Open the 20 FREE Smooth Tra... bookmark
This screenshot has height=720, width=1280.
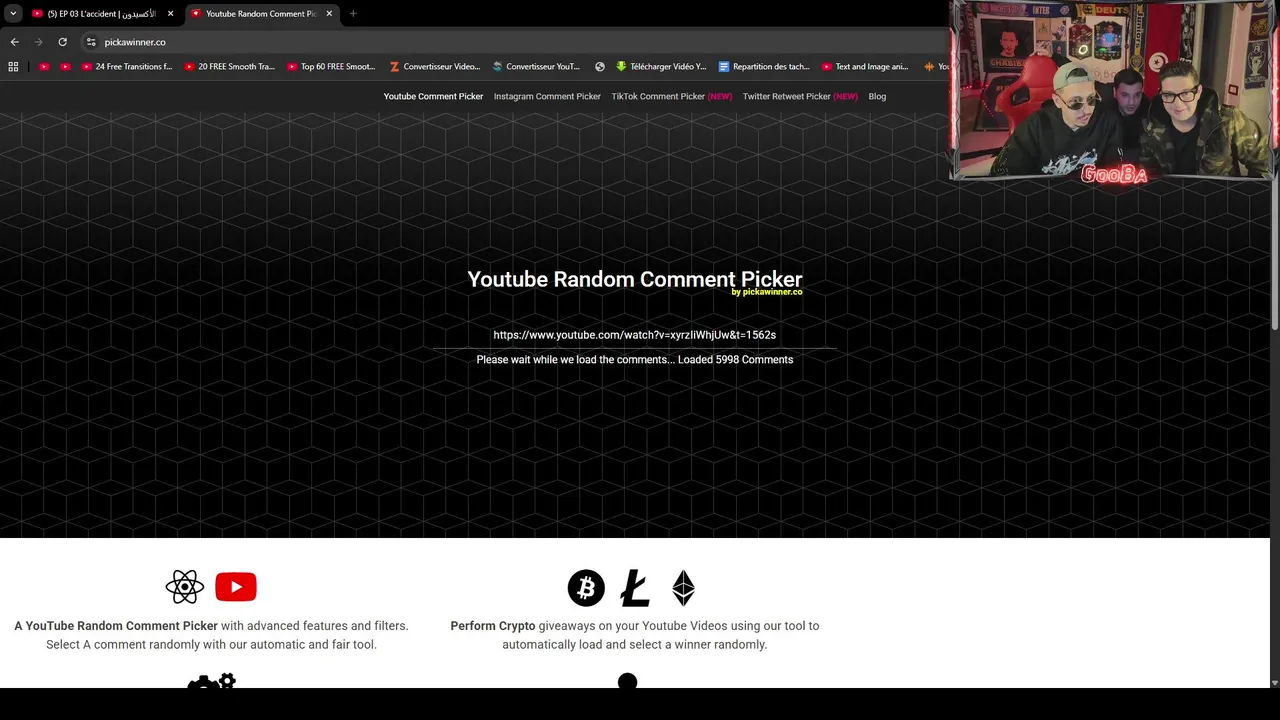[x=230, y=67]
